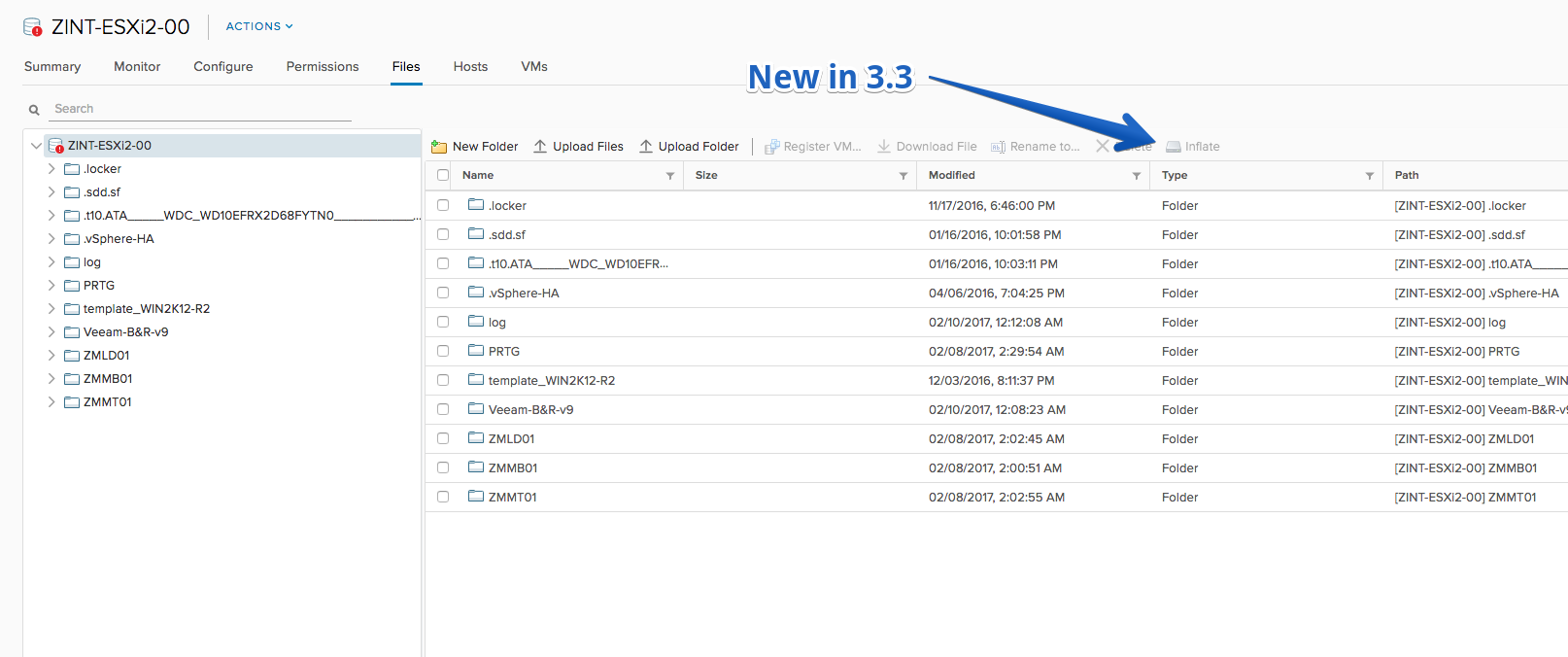The image size is (1568, 657).
Task: Click the Veeam-B&R-v9 folder icon in the table
Action: (476, 409)
